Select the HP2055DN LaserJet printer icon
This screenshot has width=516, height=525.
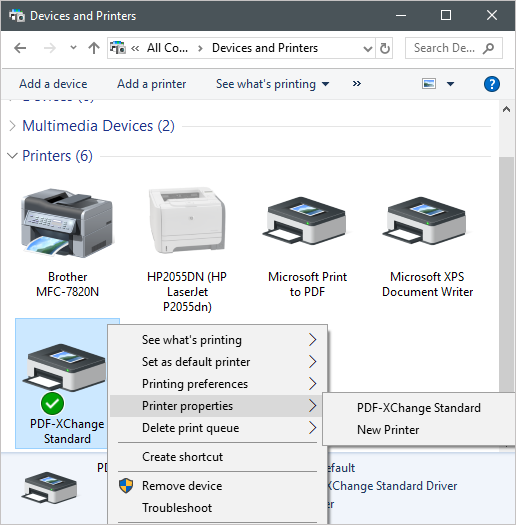point(187,220)
